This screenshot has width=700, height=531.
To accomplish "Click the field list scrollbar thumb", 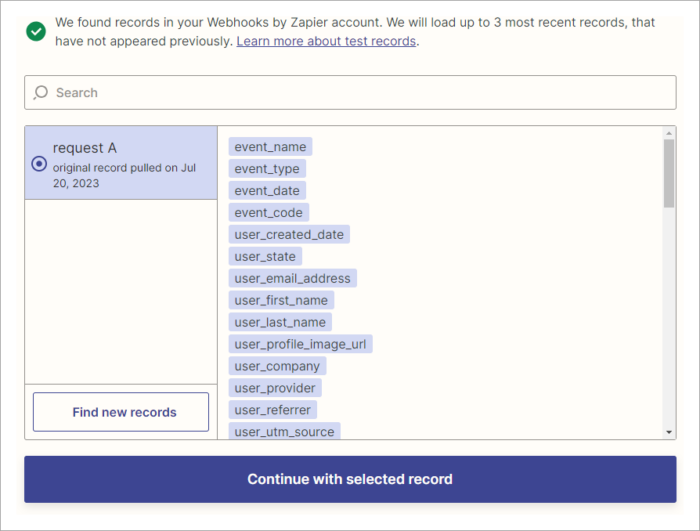I will 669,173.
